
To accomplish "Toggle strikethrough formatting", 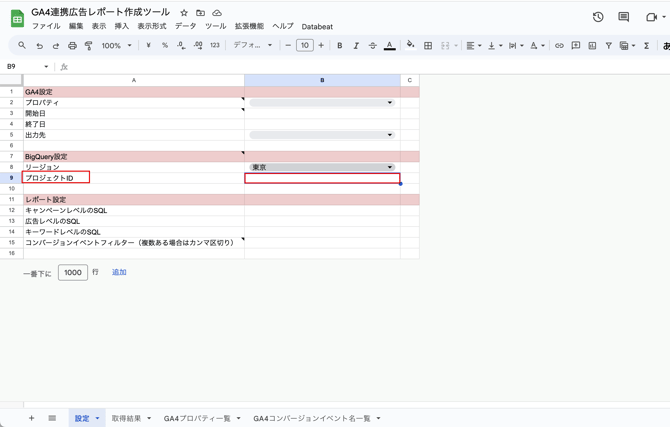I will (x=373, y=45).
